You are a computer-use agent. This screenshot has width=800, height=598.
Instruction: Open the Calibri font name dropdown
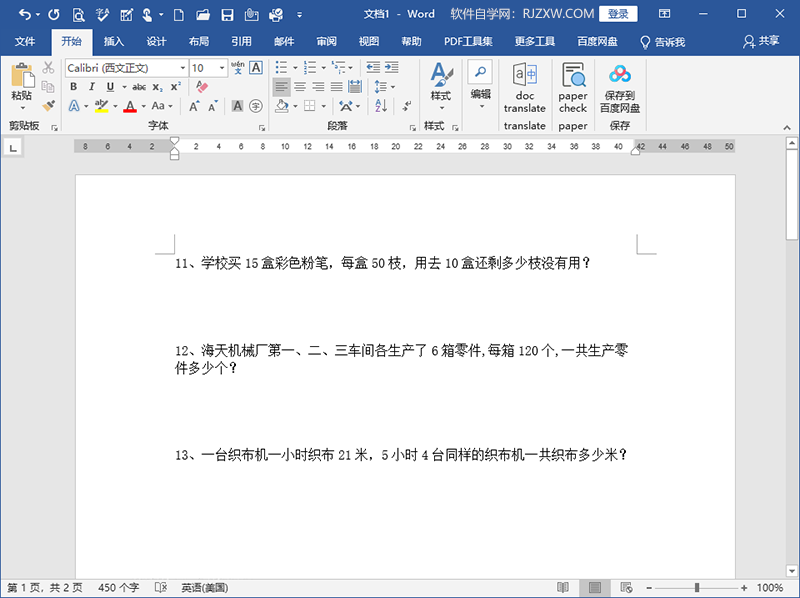[183, 68]
